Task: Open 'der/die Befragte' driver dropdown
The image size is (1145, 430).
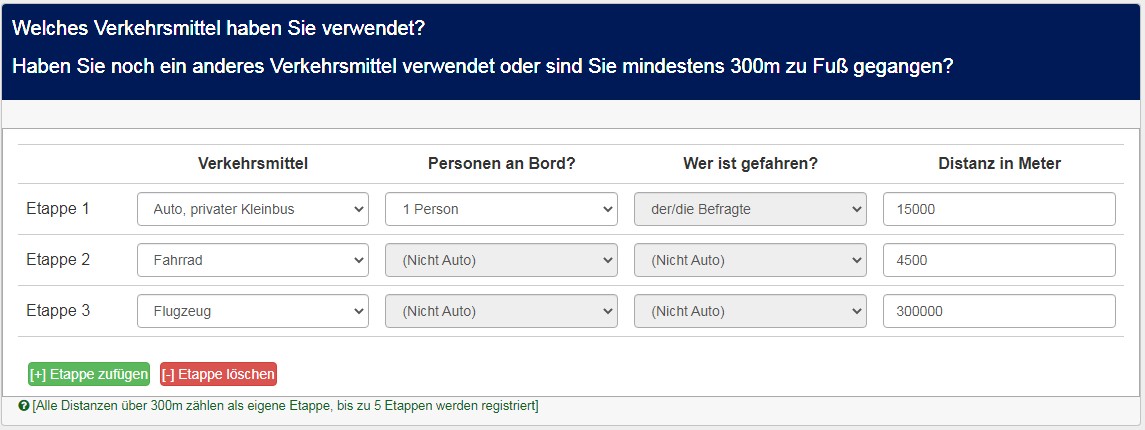Action: tap(749, 209)
